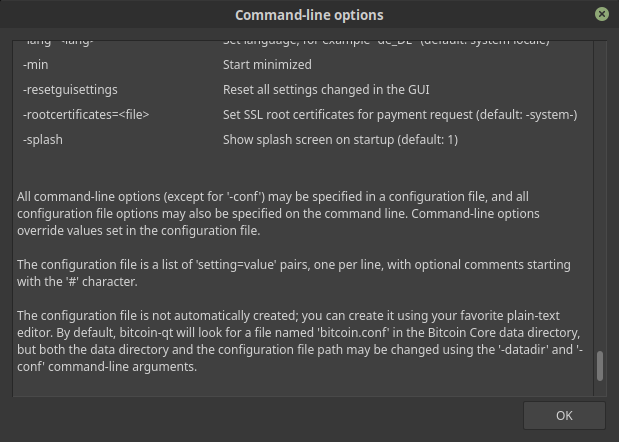Click 'Reset all settings changed in the GUI'
The width and height of the screenshot is (619, 442).
(x=326, y=89)
